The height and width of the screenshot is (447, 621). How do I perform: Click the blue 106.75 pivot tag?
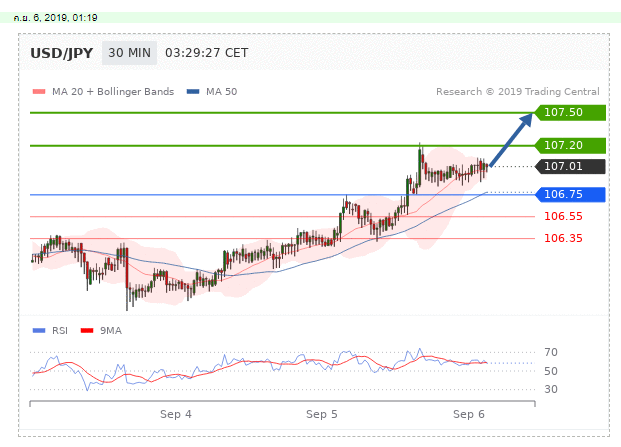pyautogui.click(x=571, y=194)
